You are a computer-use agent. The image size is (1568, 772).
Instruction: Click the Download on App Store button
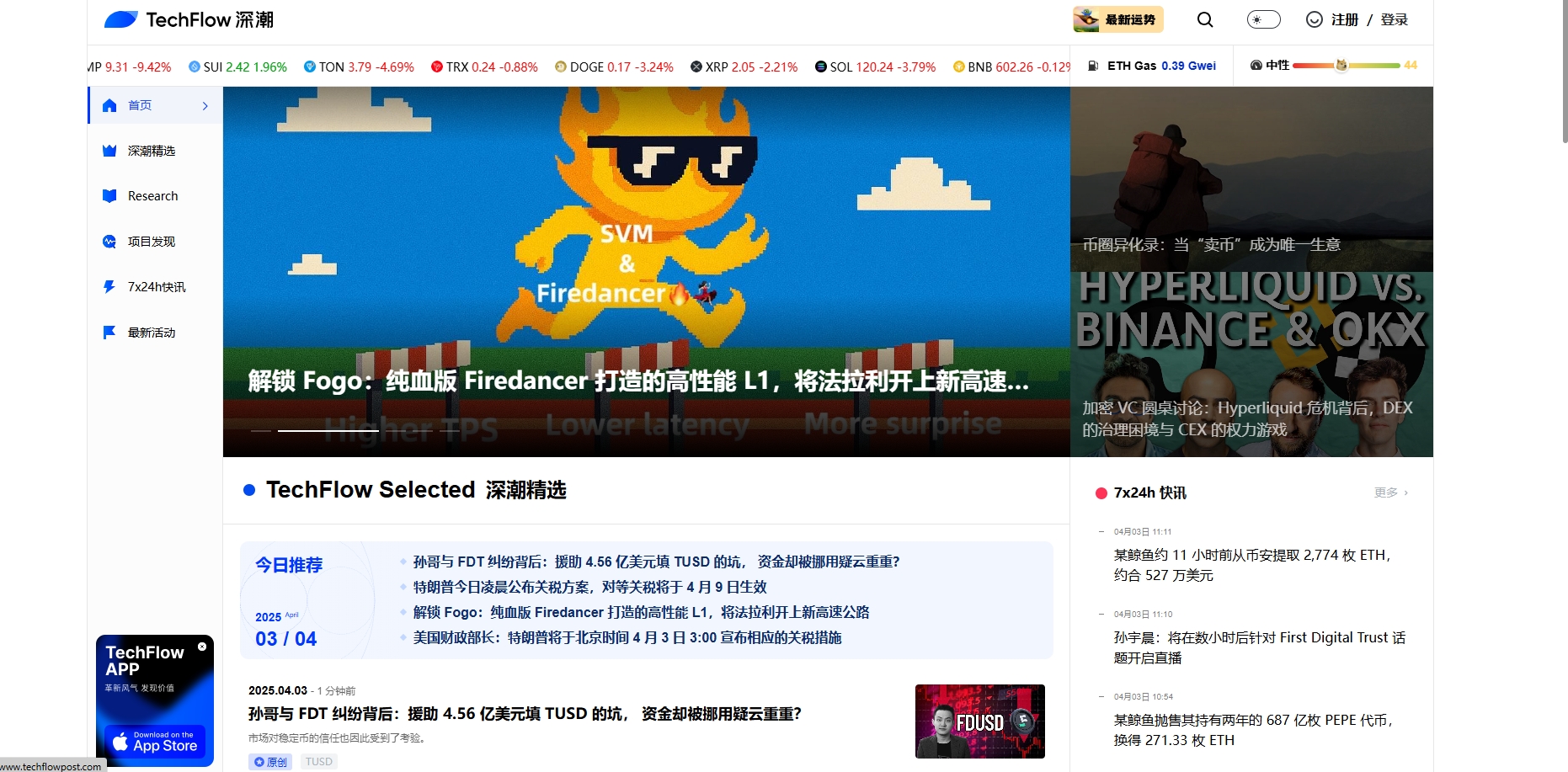pyautogui.click(x=155, y=742)
